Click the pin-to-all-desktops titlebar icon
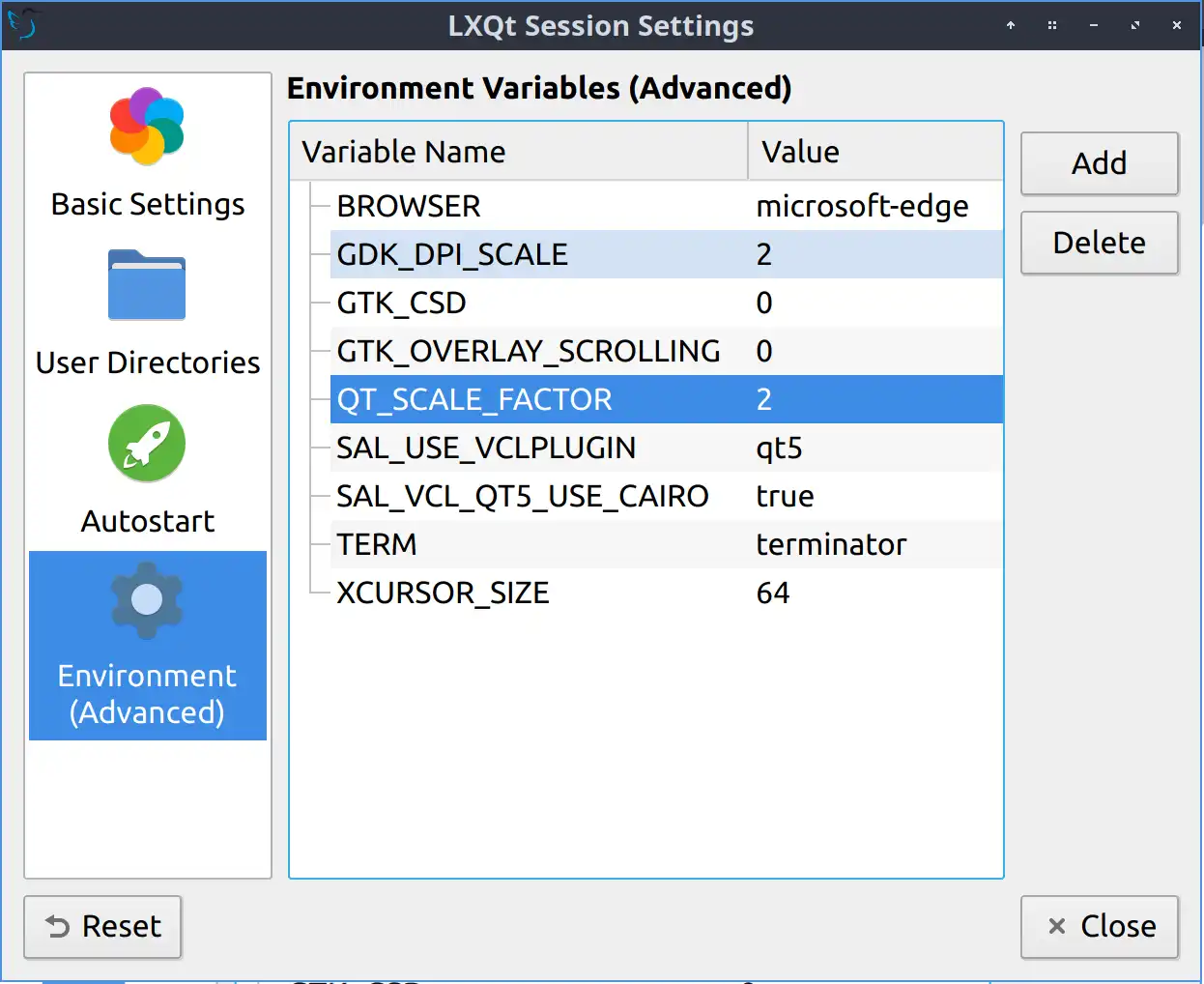Viewport: 1204px width, 984px height. click(x=1052, y=25)
